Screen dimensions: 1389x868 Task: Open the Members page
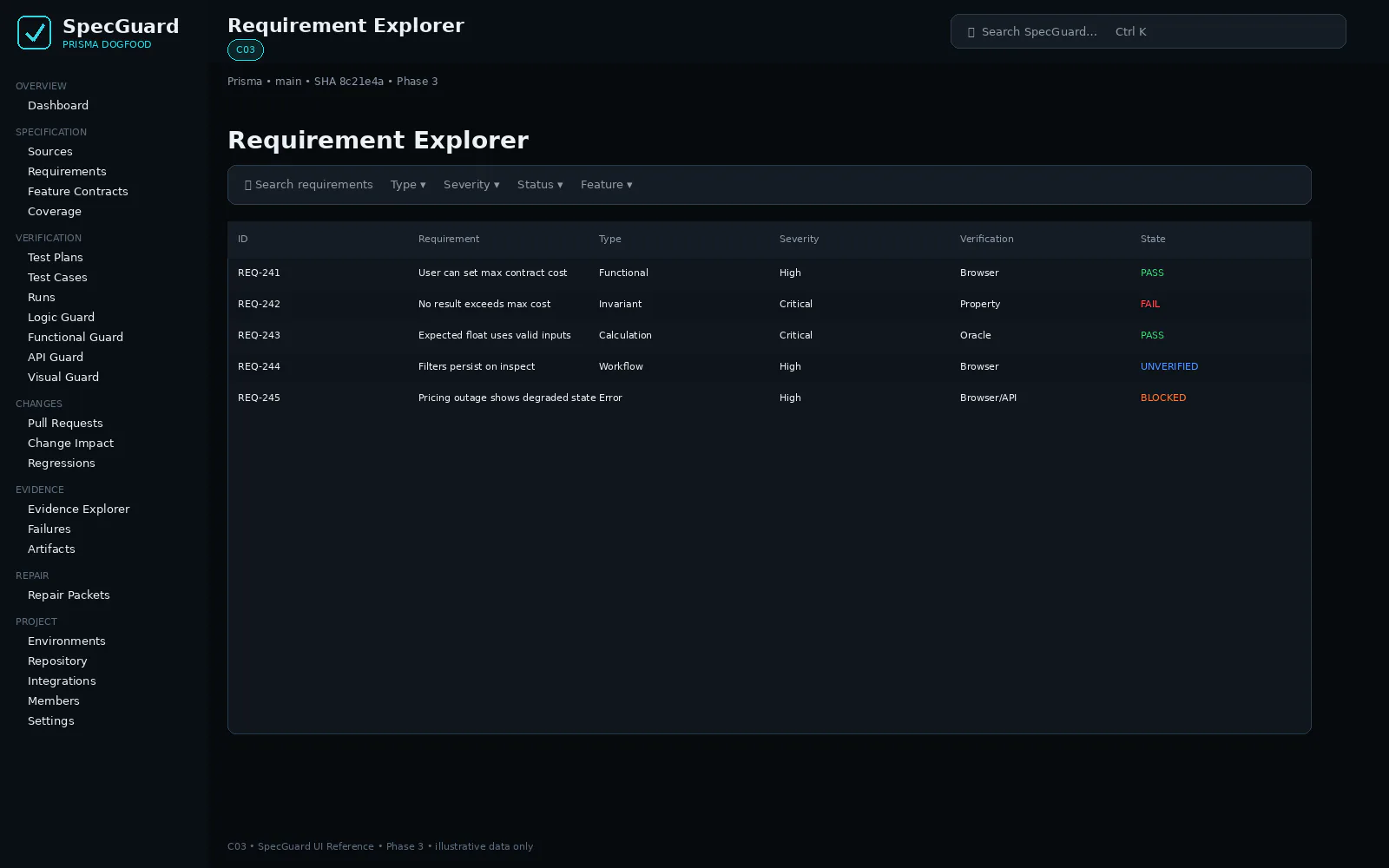pos(54,700)
